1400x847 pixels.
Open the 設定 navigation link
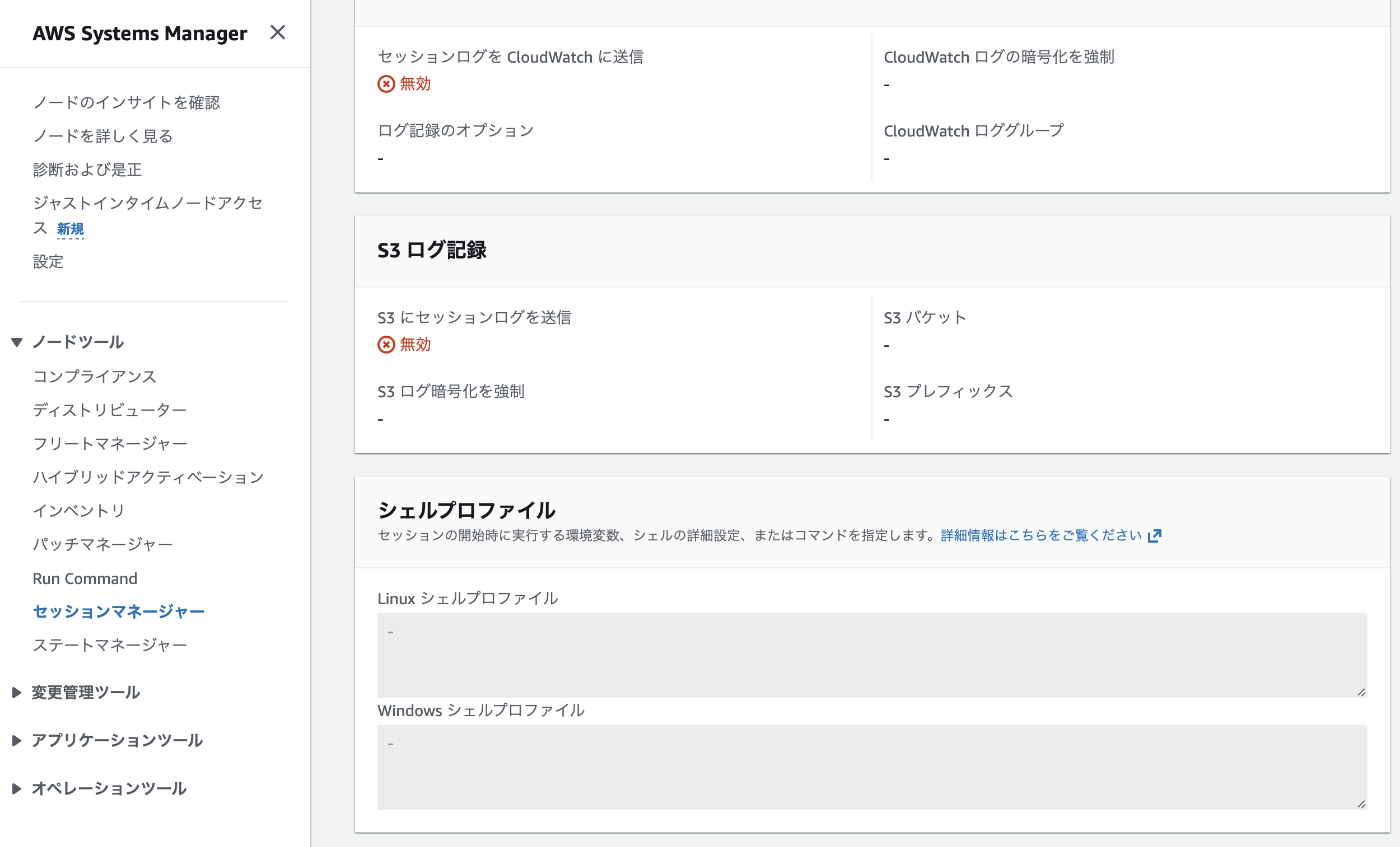click(x=48, y=261)
